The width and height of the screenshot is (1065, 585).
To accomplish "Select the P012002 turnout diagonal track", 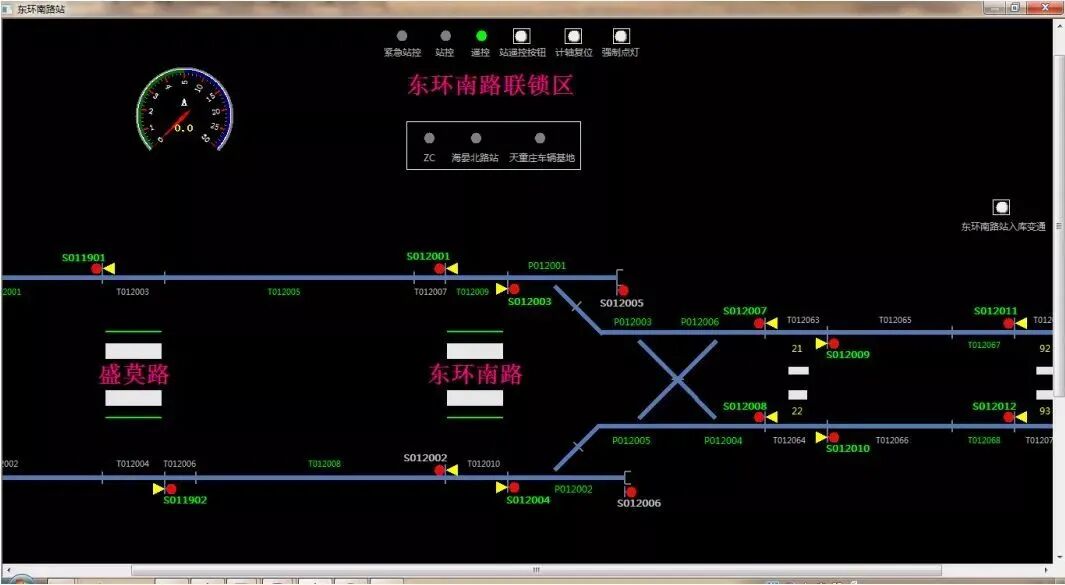I will pos(577,448).
